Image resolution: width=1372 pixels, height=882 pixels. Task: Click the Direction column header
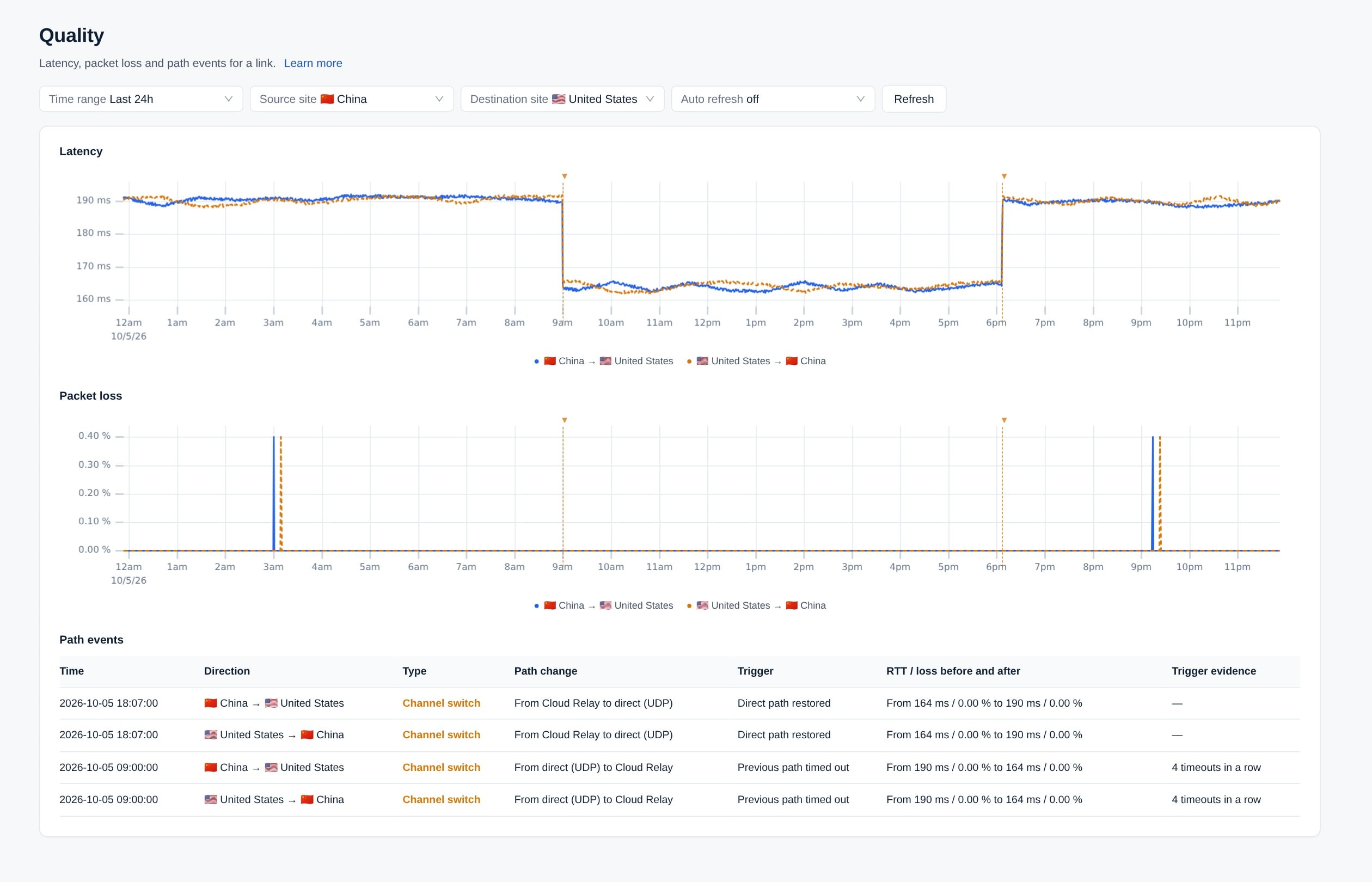(x=226, y=671)
